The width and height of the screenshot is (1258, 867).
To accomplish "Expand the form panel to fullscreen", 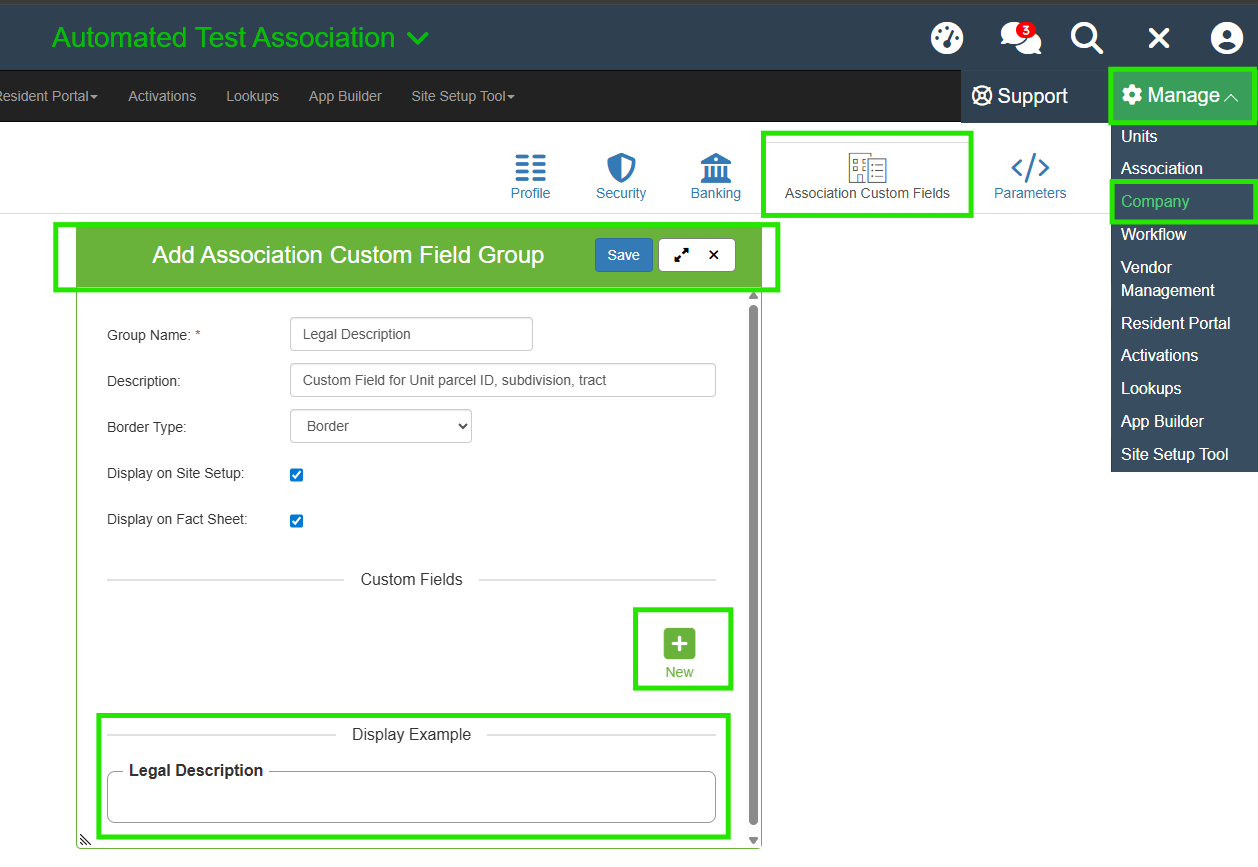I will pyautogui.click(x=681, y=255).
